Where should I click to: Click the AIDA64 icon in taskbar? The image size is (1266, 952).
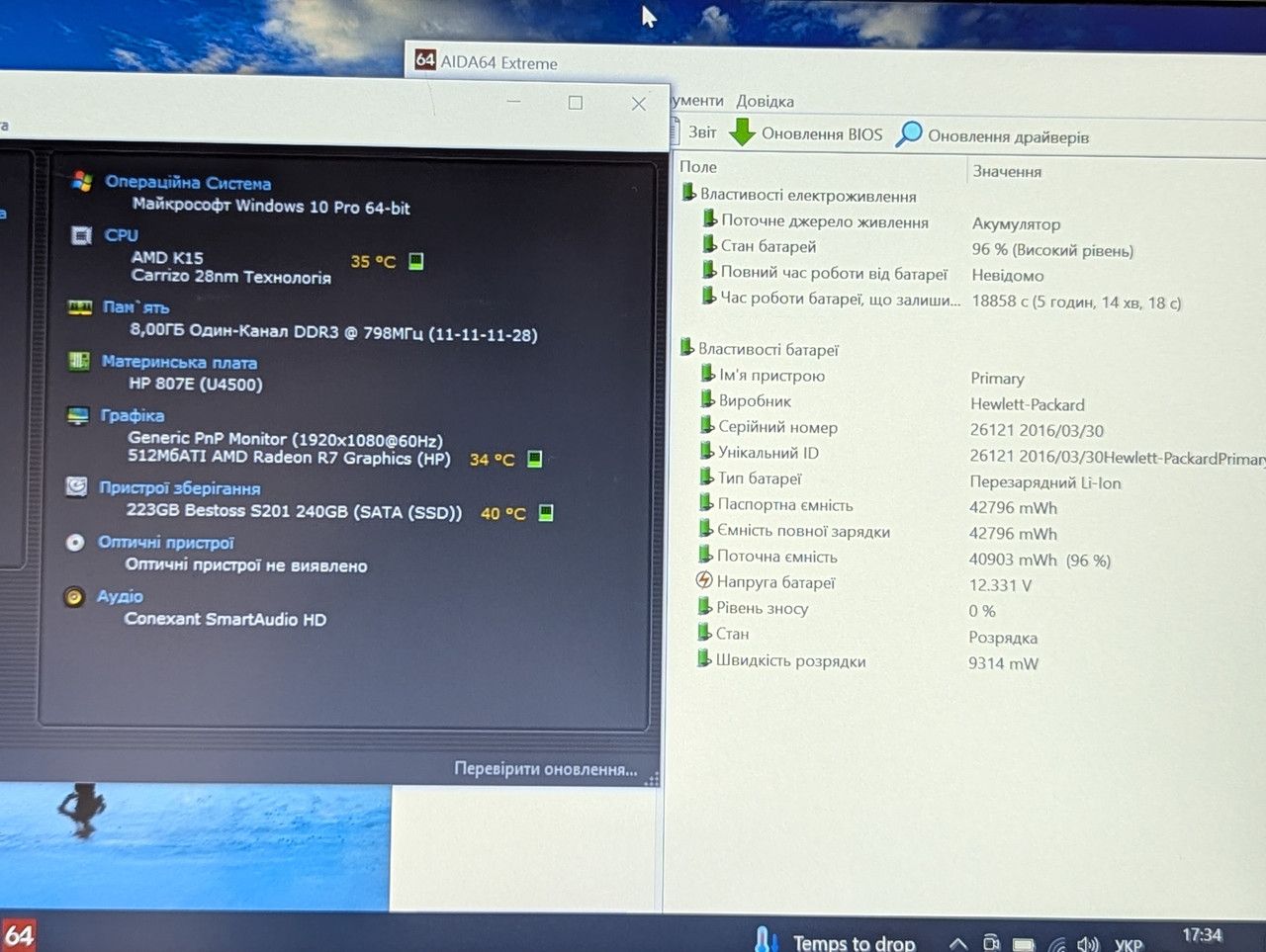pyautogui.click(x=19, y=935)
